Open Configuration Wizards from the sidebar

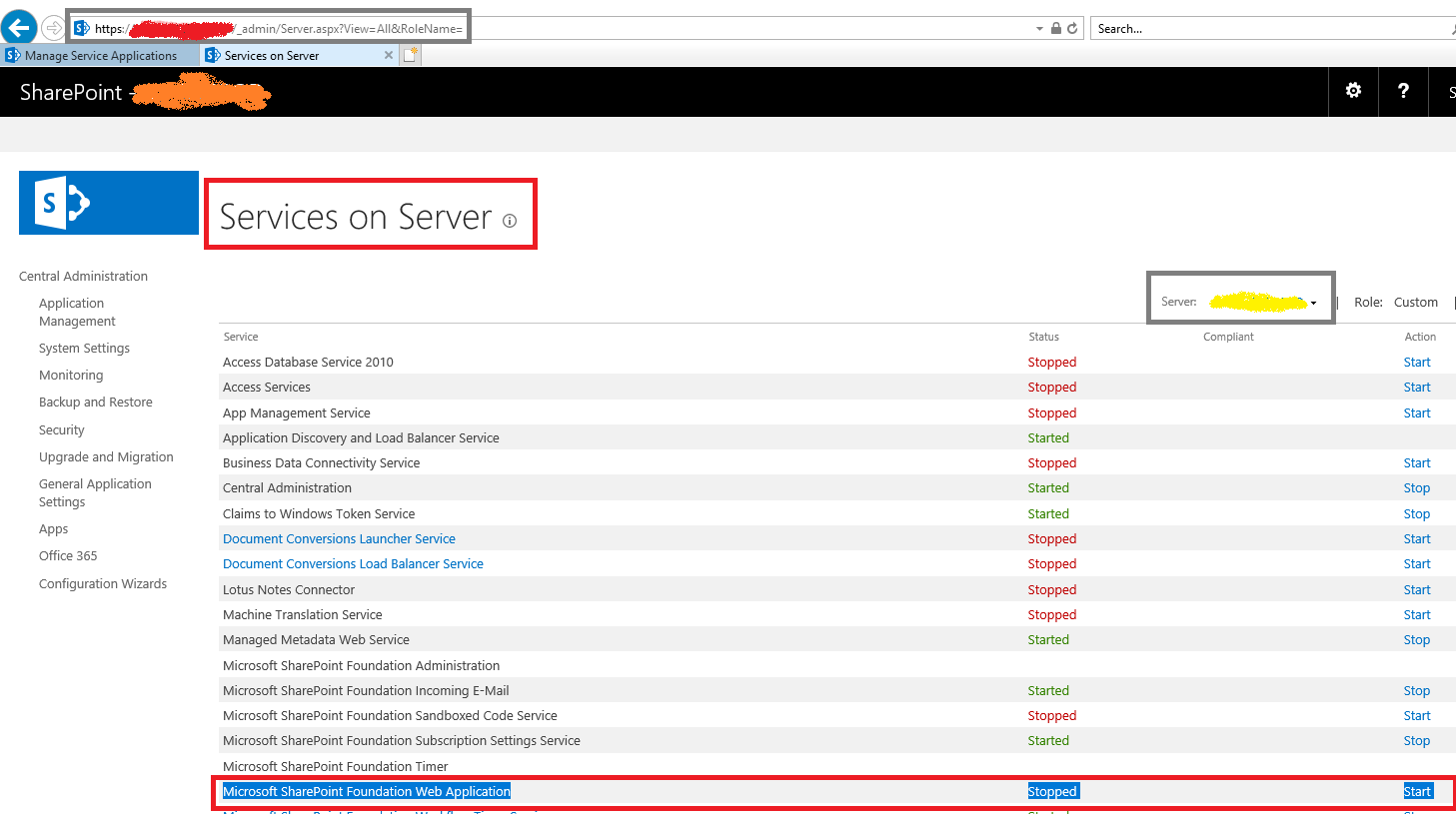coord(102,583)
